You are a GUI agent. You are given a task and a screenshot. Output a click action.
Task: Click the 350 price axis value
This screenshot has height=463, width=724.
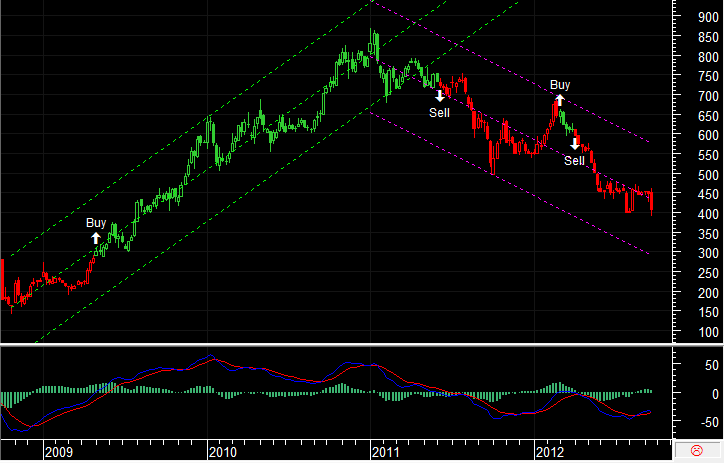[x=708, y=235]
